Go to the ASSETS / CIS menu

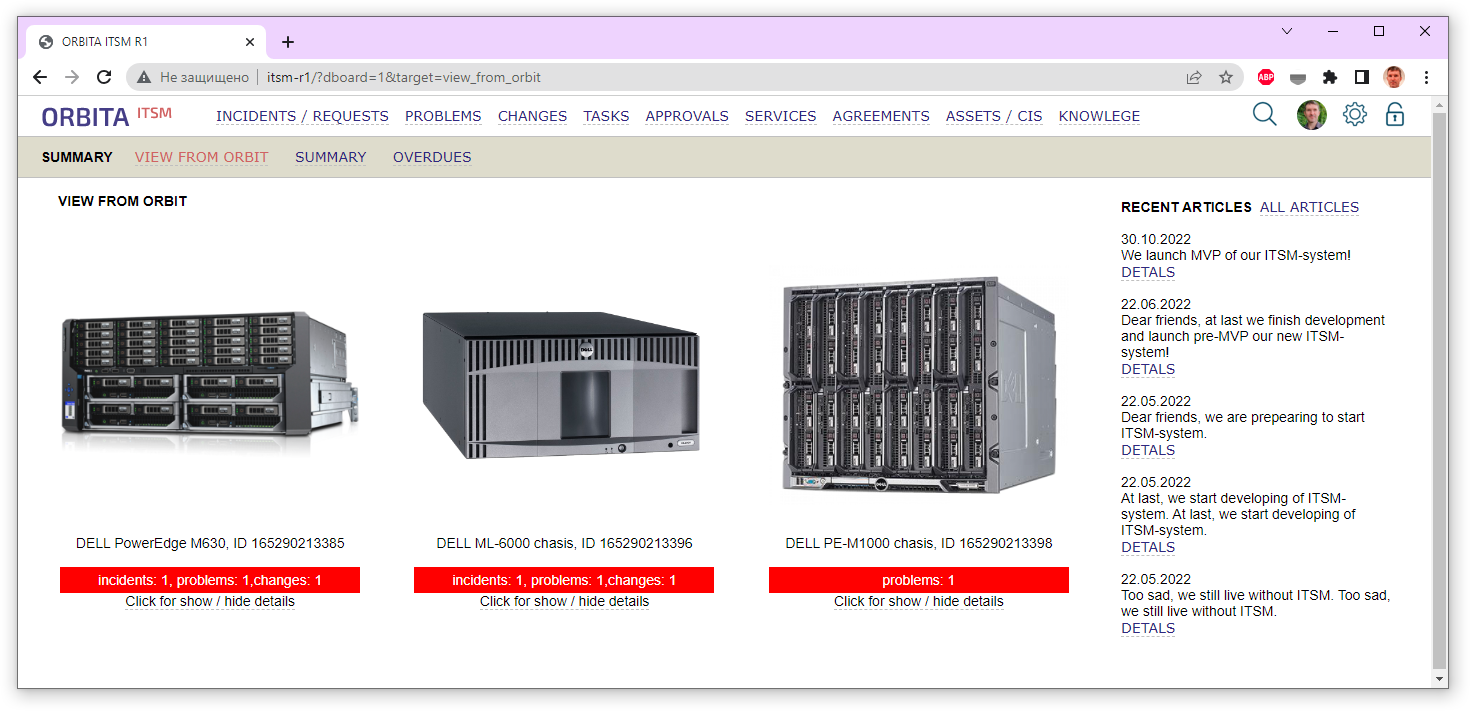[993, 116]
